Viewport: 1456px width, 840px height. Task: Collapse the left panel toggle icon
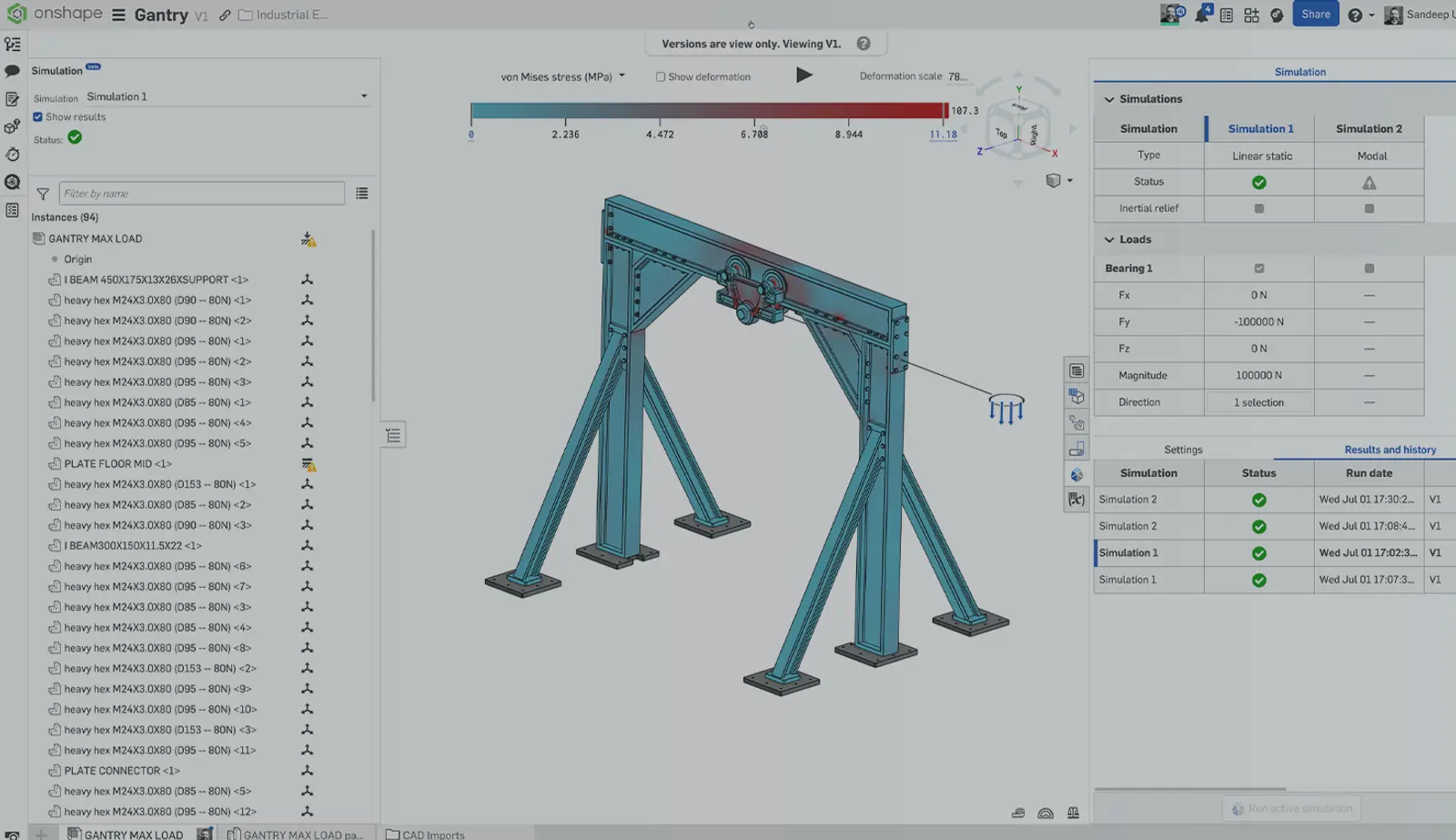pos(393,435)
